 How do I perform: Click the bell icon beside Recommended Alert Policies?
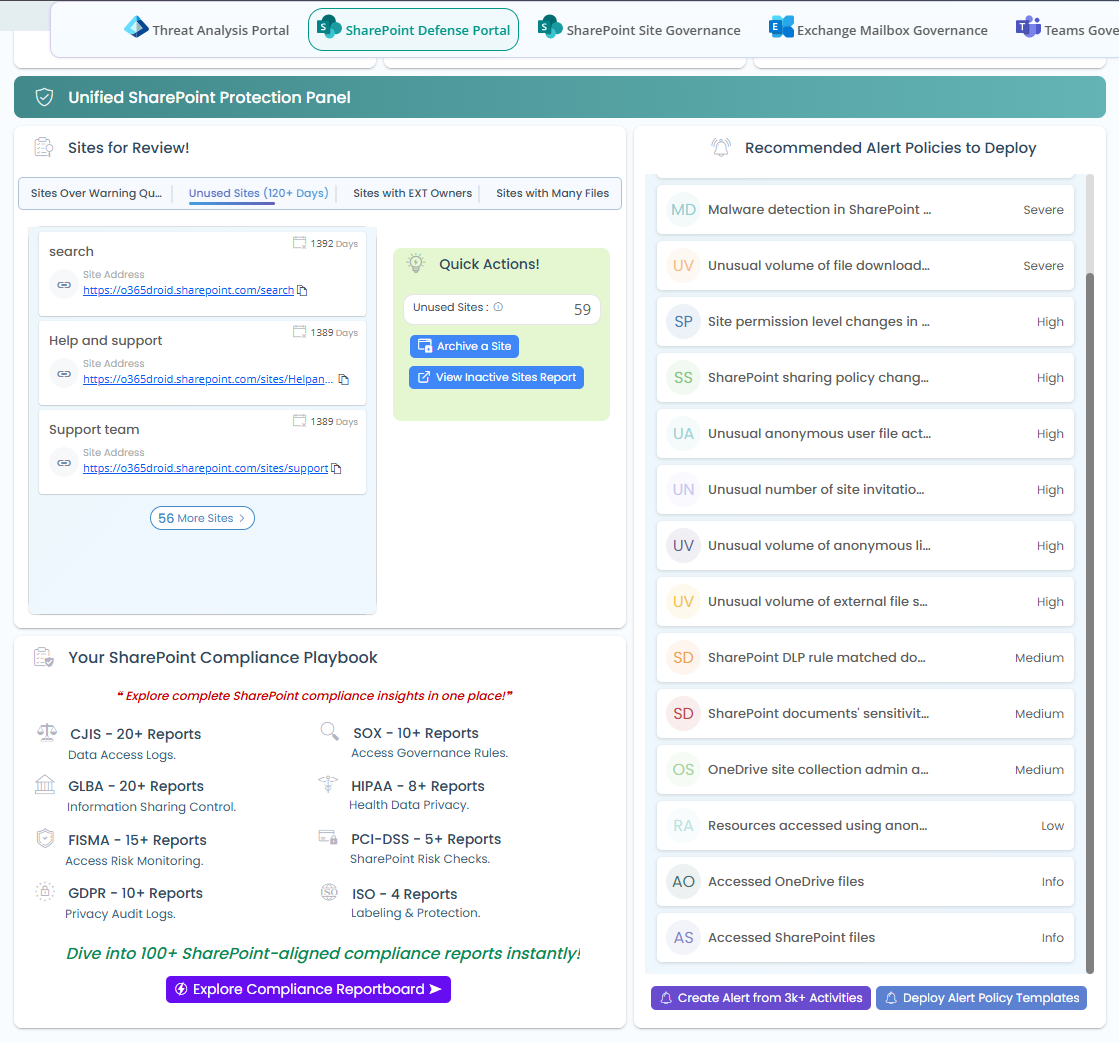(x=720, y=148)
